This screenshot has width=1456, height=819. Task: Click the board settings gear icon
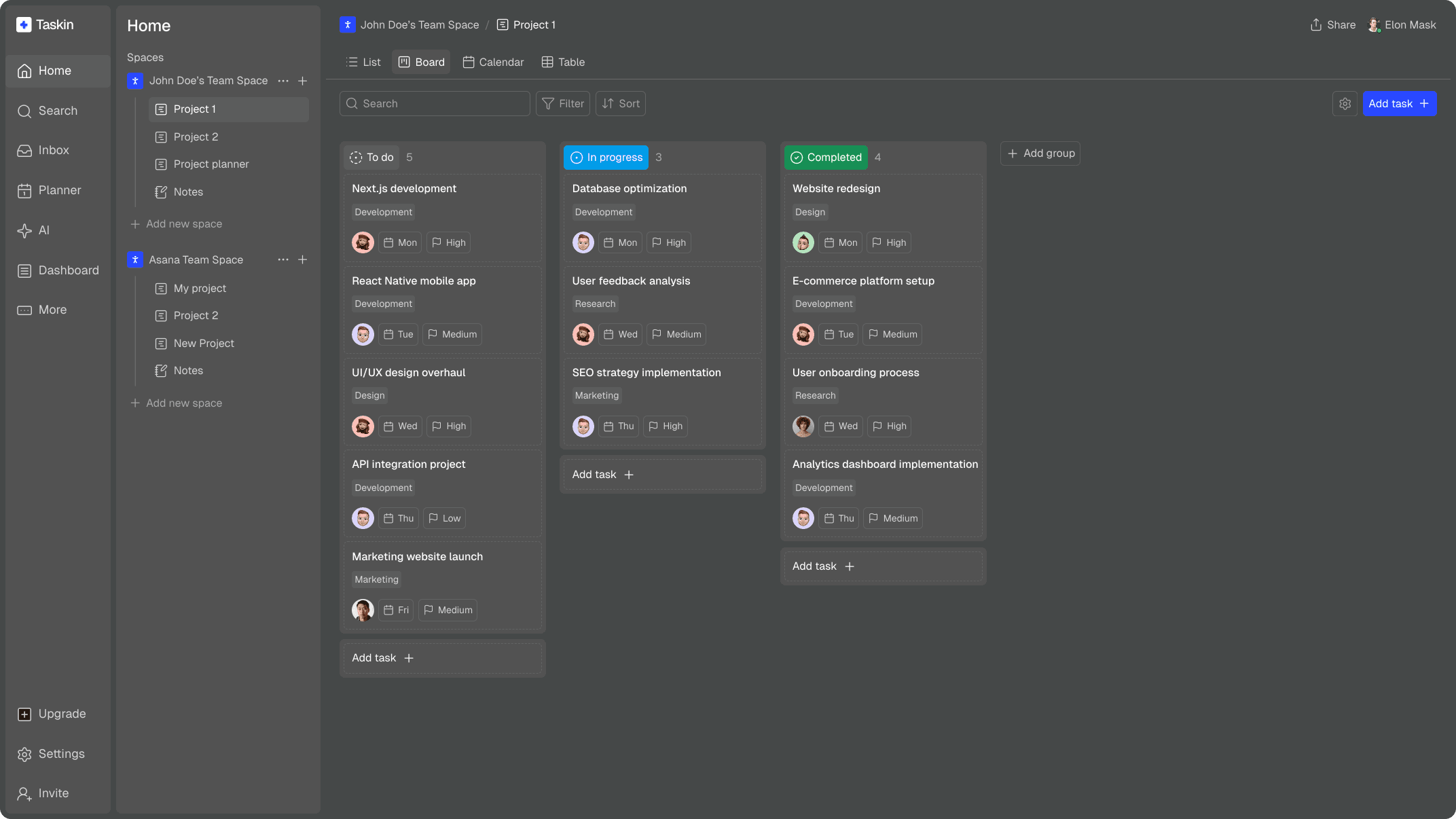[1345, 103]
